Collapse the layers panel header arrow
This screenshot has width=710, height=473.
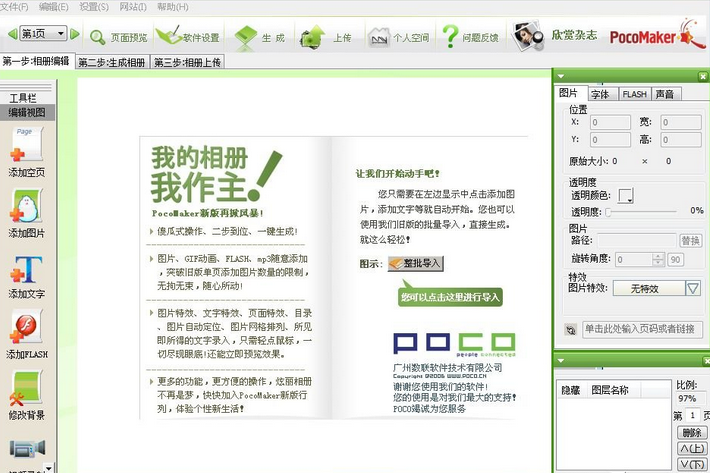[561, 361]
